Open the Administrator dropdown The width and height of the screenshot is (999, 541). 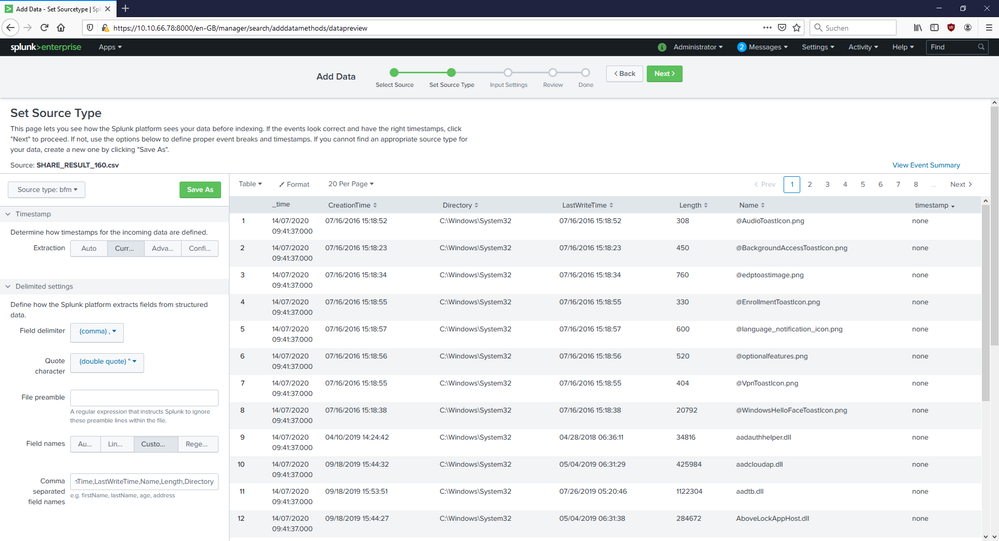pyautogui.click(x=698, y=47)
